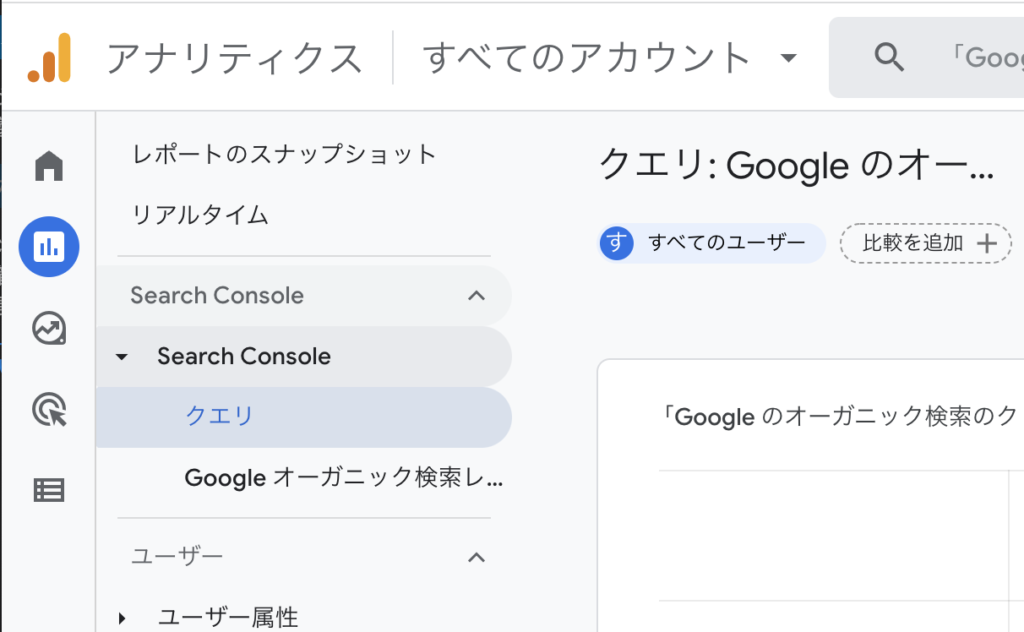Image resolution: width=1024 pixels, height=632 pixels.
Task: Click the 比較を追加 button
Action: coord(925,244)
